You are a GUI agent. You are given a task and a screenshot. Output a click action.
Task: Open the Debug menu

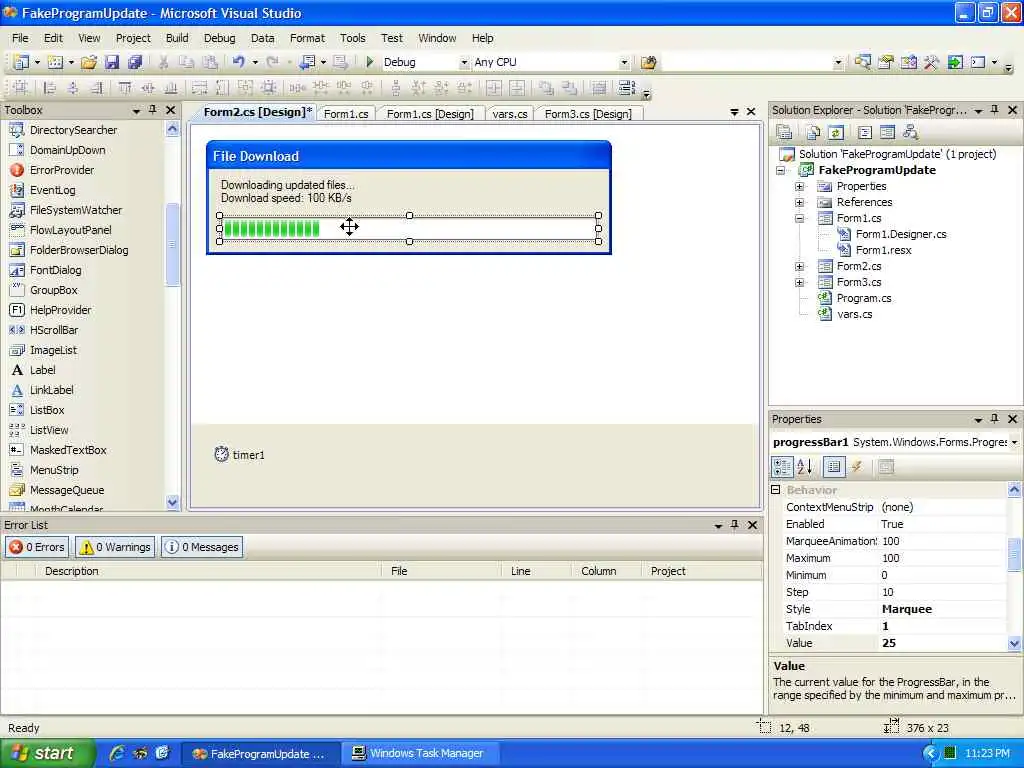pos(219,38)
